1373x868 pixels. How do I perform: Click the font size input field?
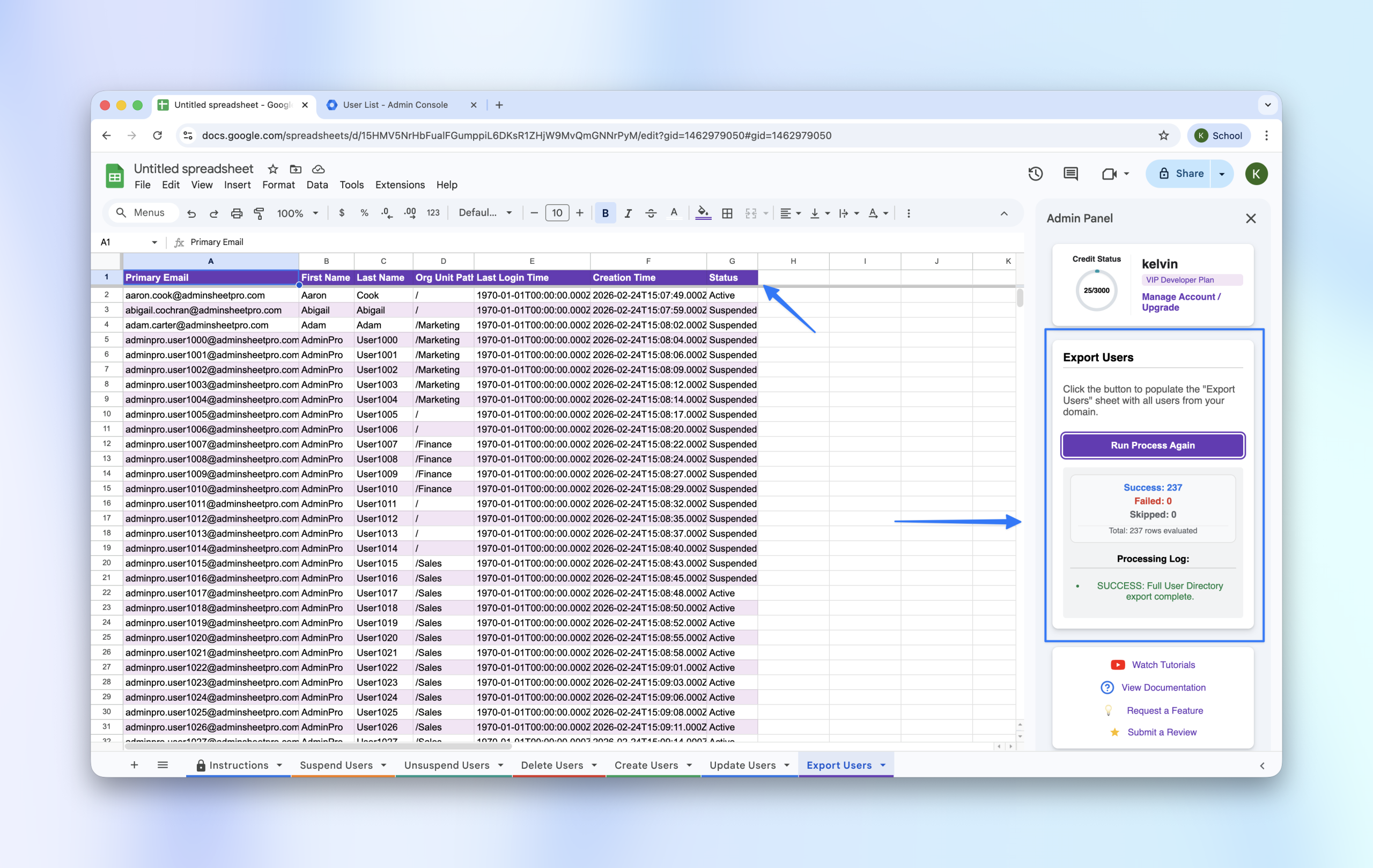coord(557,213)
